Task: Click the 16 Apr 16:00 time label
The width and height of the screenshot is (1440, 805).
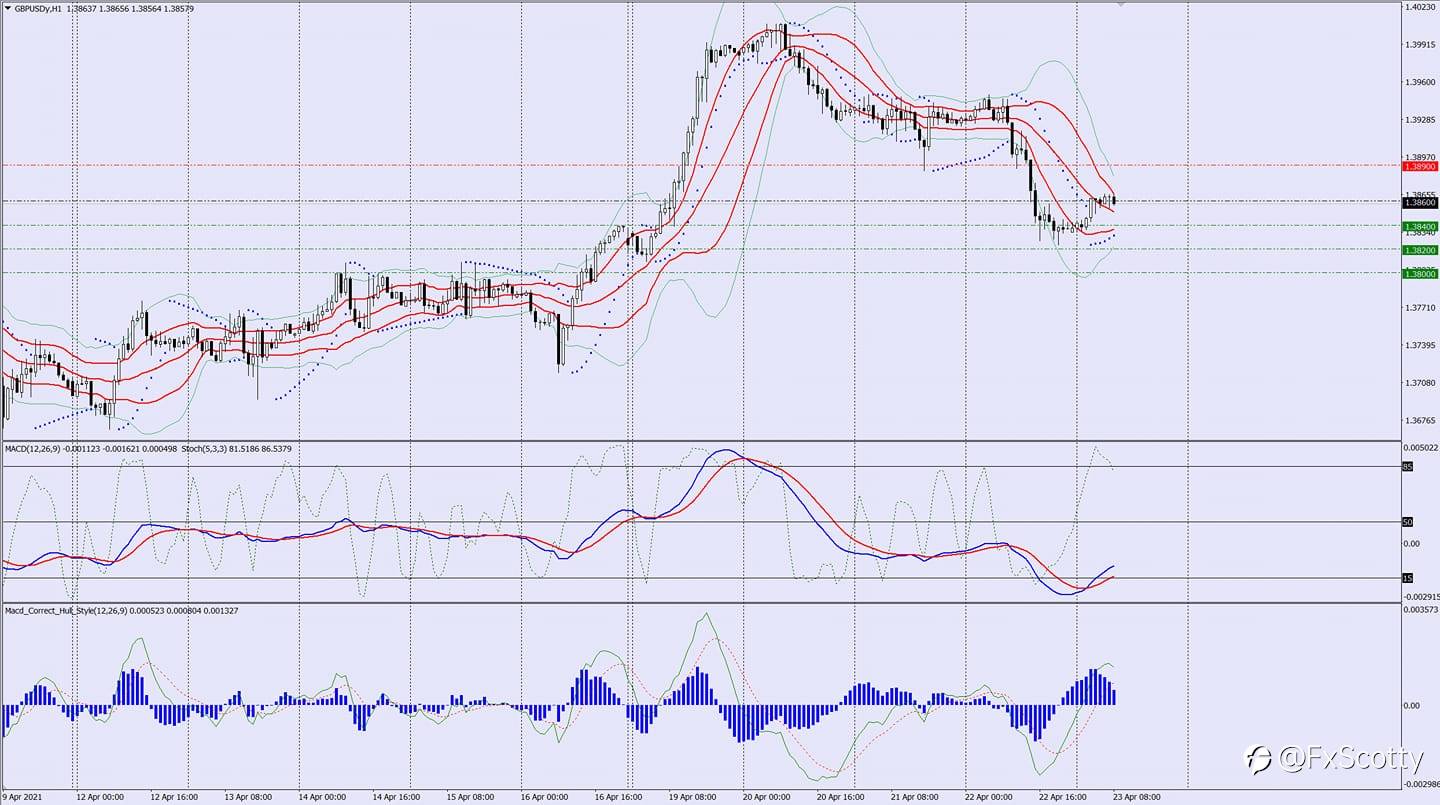Action: pos(617,798)
